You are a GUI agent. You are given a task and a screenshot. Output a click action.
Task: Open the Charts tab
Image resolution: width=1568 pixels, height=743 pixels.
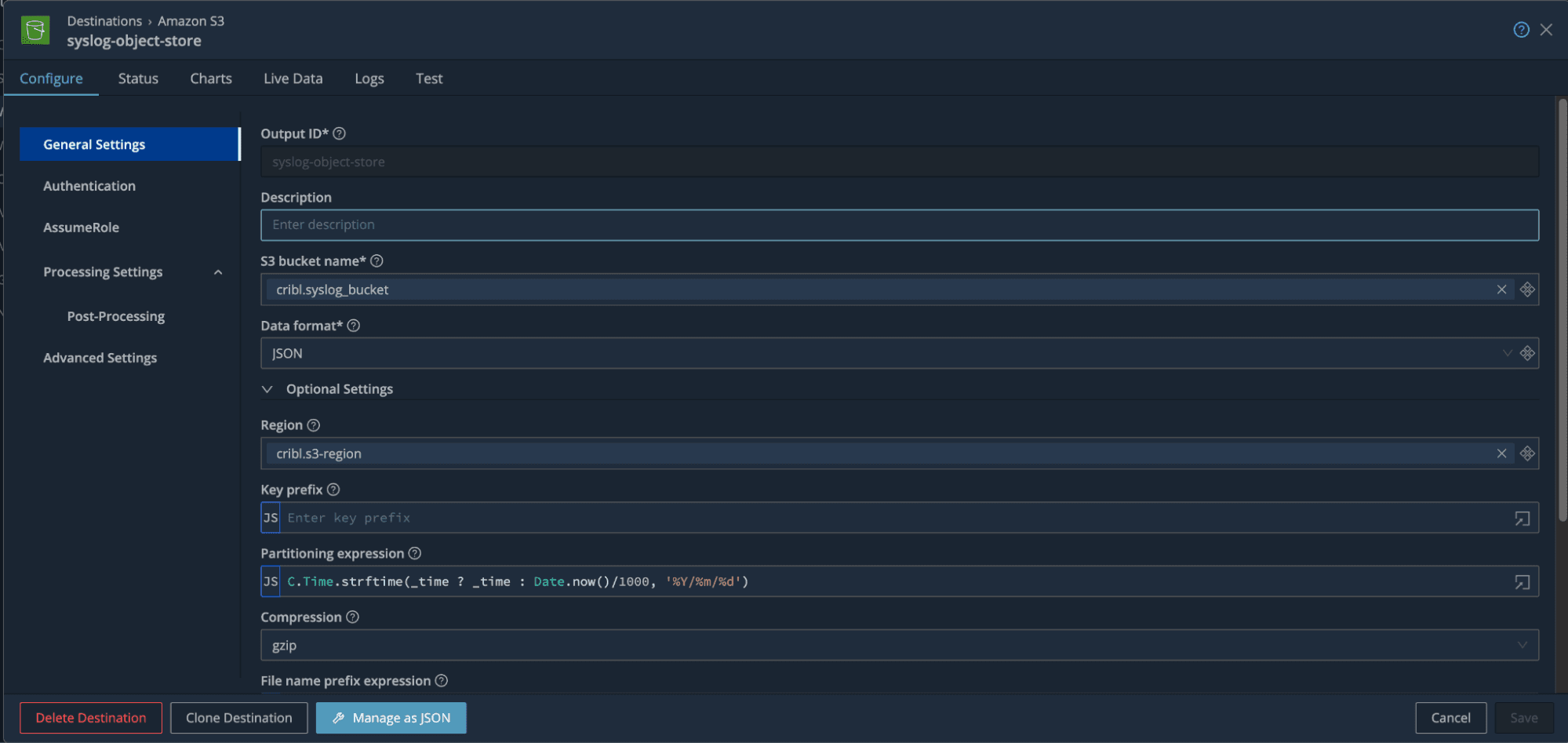tap(210, 78)
